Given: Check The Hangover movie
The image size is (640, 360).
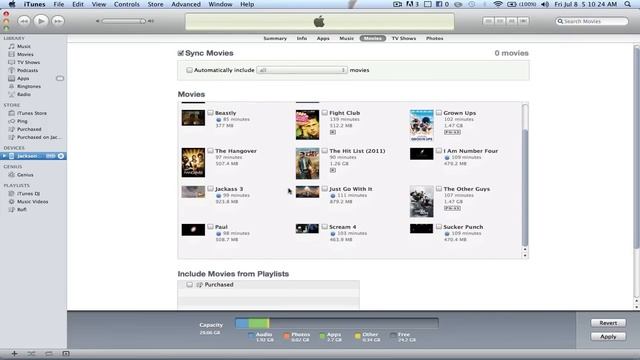Looking at the screenshot, I should click(x=211, y=151).
